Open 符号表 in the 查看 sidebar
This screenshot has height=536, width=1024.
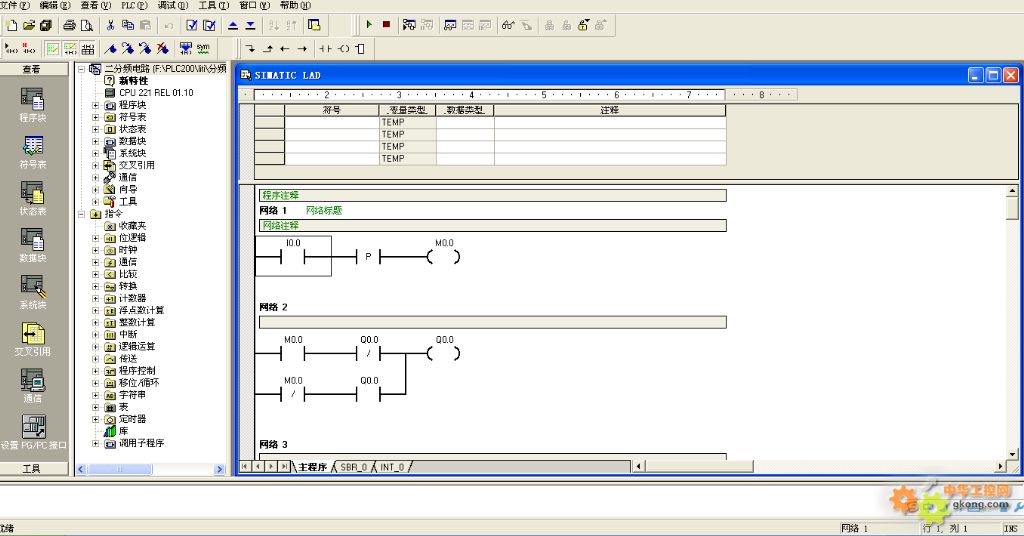coord(33,152)
